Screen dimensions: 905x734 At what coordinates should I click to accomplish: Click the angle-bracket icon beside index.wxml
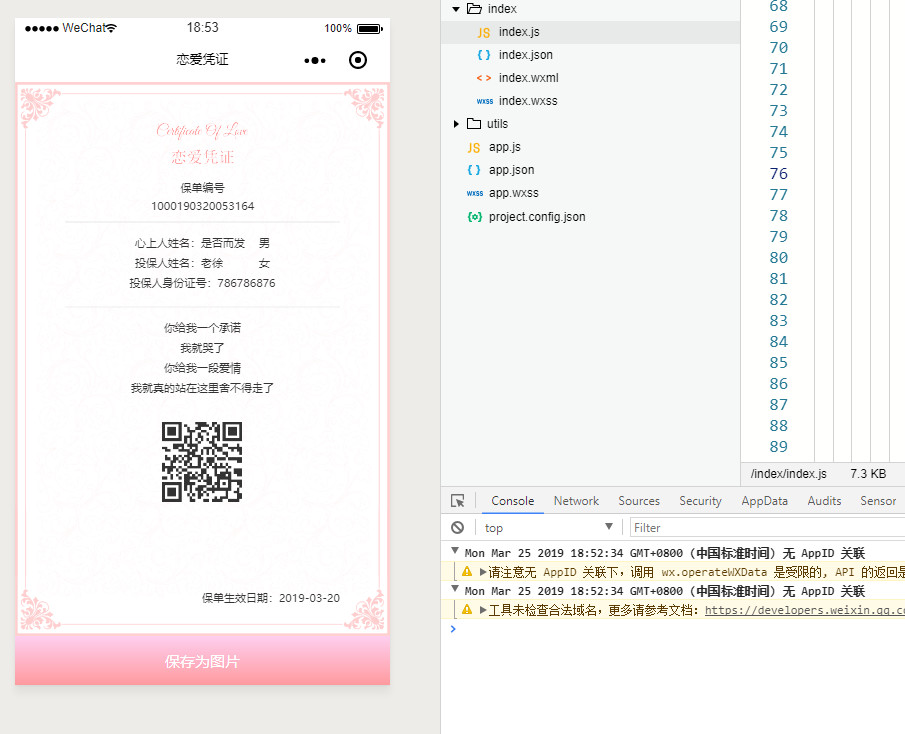click(484, 78)
